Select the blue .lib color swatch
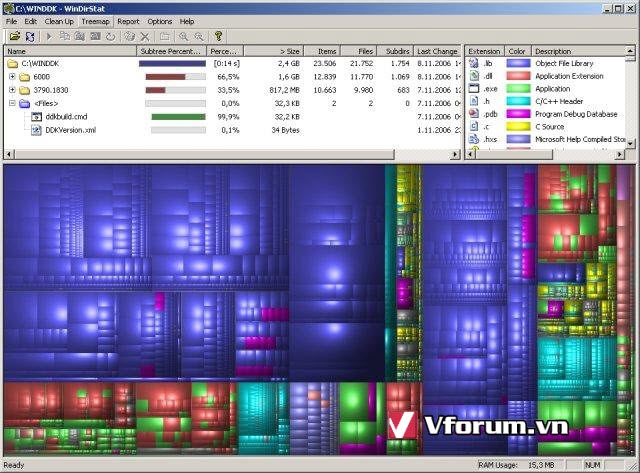Image resolution: width=640 pixels, height=473 pixels. [x=518, y=63]
